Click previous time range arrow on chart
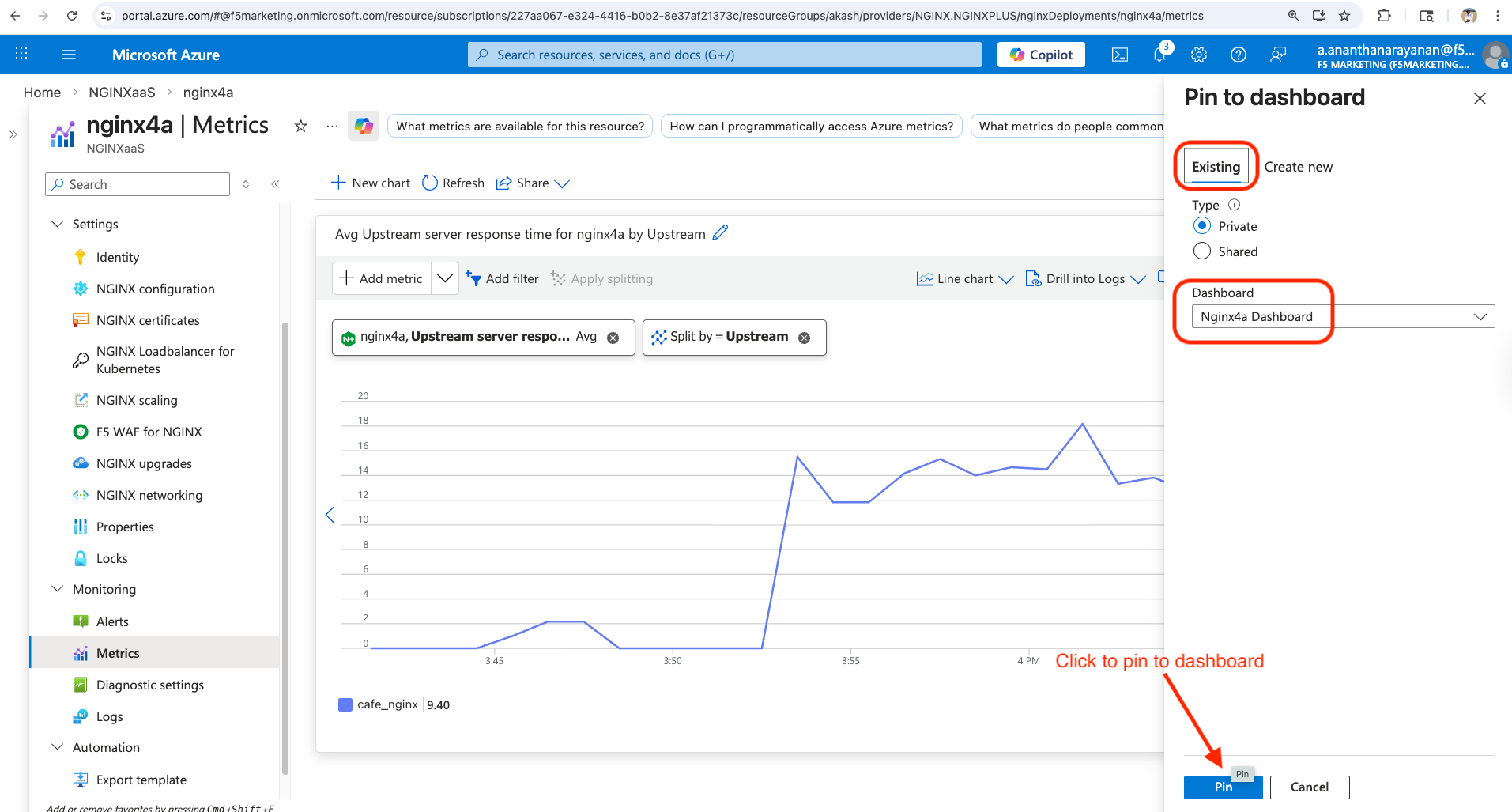The height and width of the screenshot is (812, 1512). click(330, 515)
